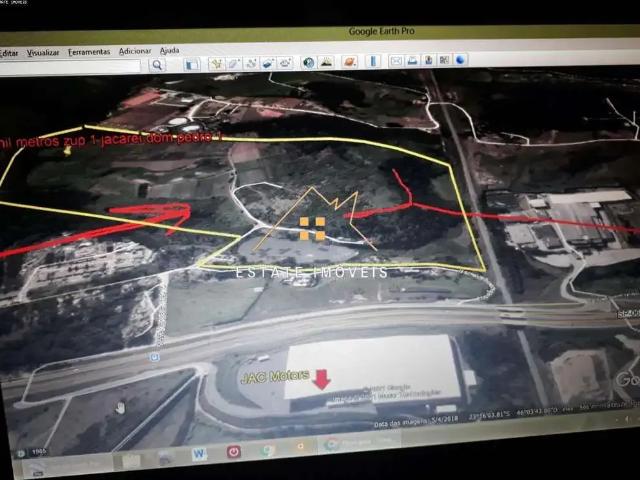
Task: Open the Ajuda menu
Action: [170, 50]
